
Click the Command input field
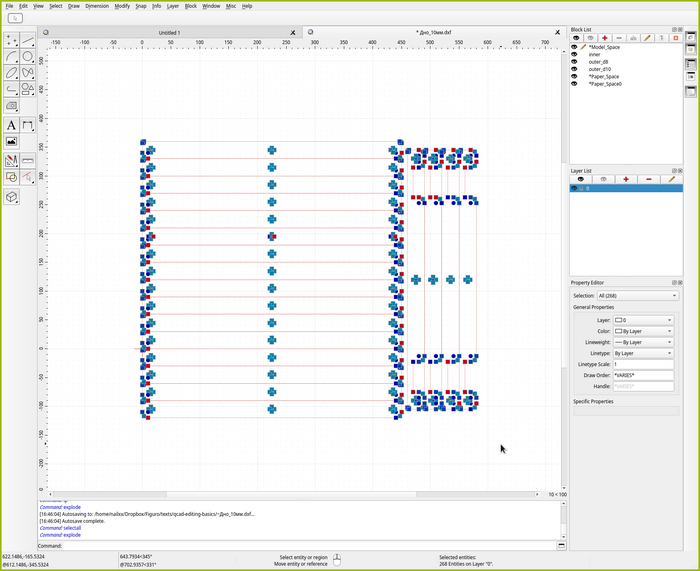[x=300, y=546]
